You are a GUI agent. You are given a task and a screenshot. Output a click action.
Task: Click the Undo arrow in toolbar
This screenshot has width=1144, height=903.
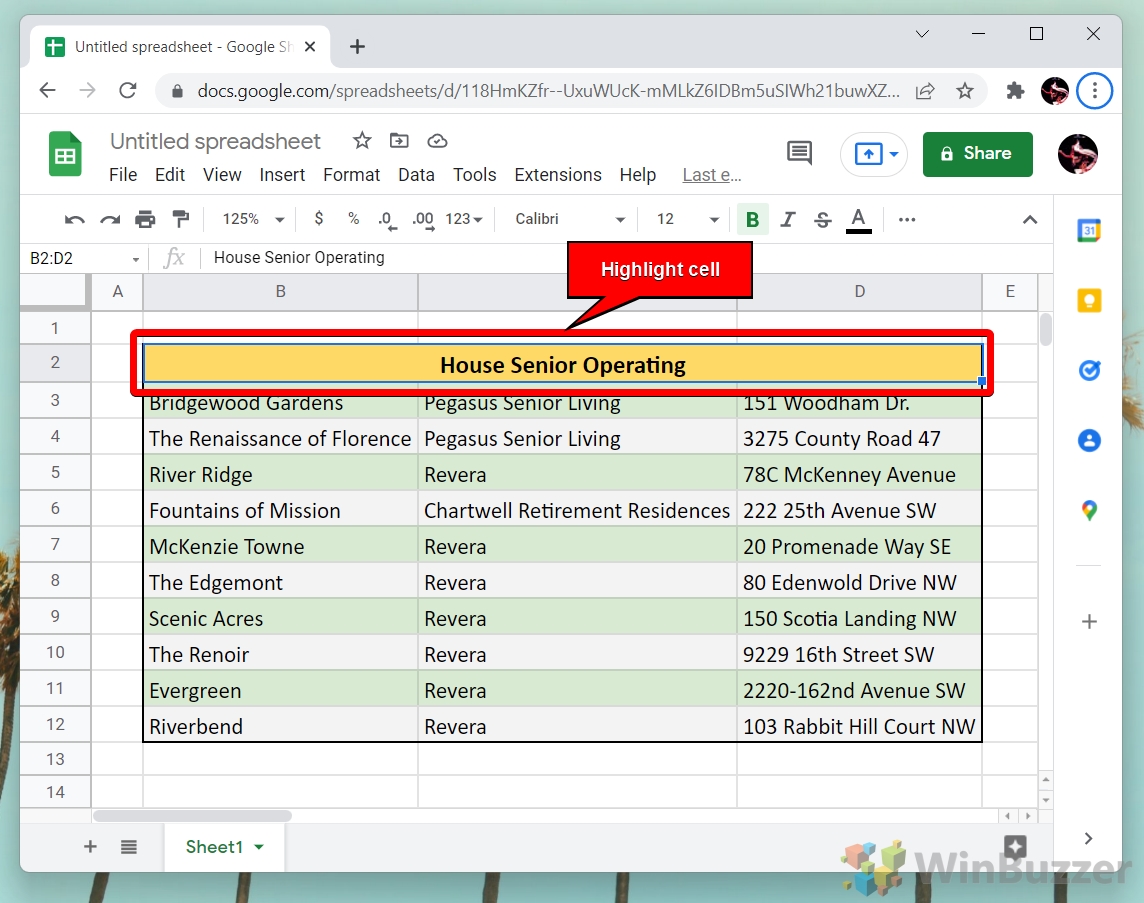click(x=74, y=220)
